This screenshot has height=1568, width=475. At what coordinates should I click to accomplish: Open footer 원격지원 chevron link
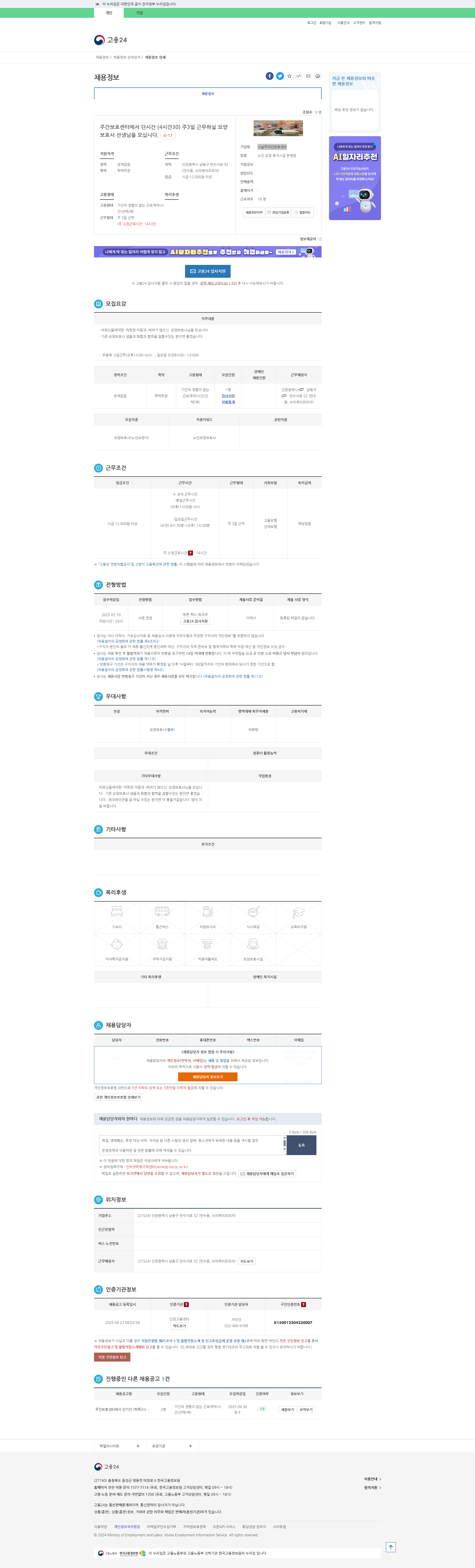pyautogui.click(x=372, y=1488)
